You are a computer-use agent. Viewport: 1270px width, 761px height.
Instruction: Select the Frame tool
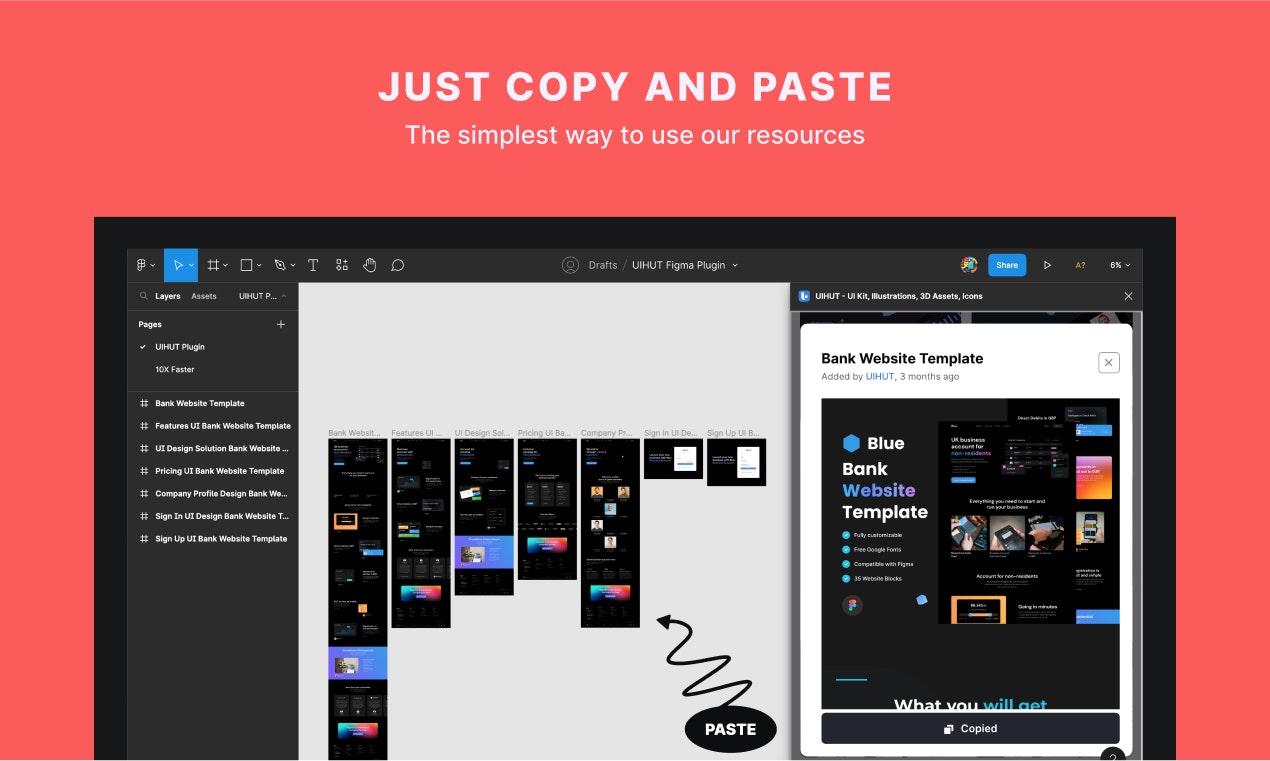coord(213,265)
